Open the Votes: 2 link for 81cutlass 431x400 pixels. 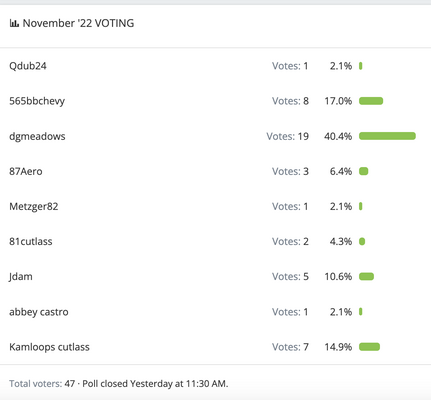(290, 241)
